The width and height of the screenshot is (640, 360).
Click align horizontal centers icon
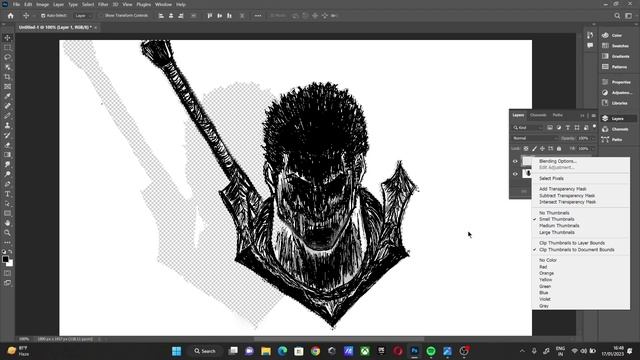click(171, 16)
